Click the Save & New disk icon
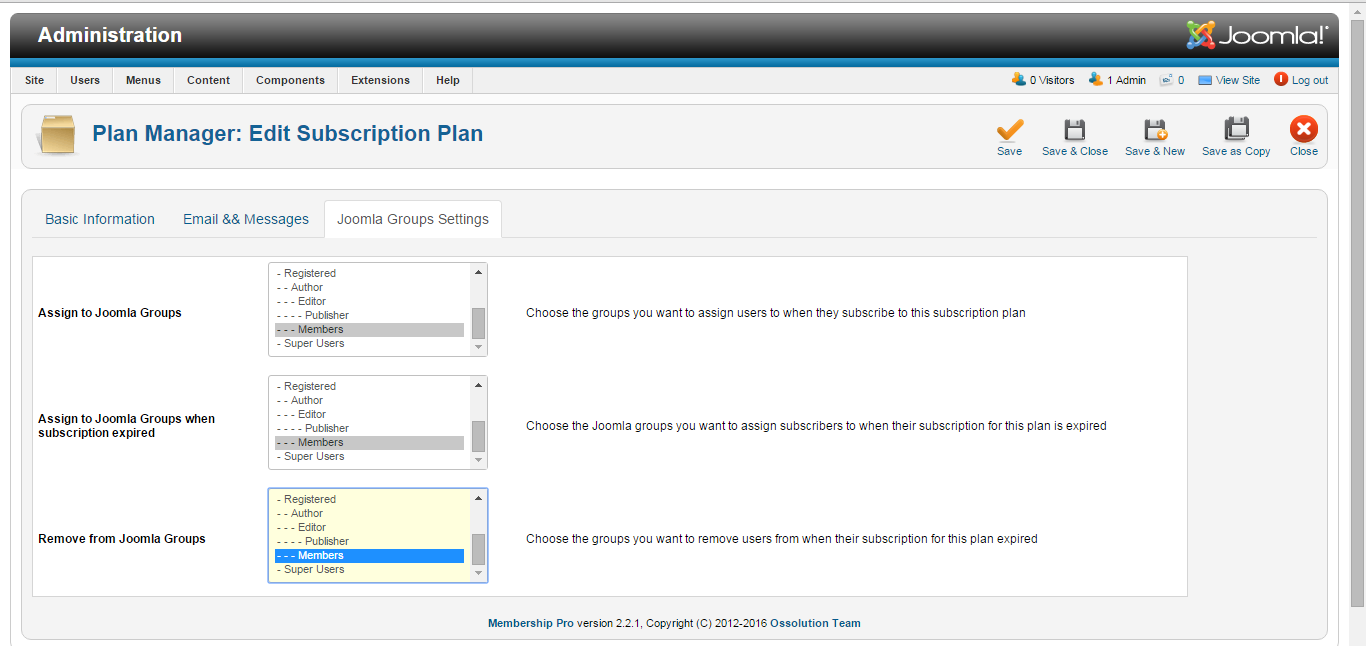Viewport: 1366px width, 646px height. pos(1155,130)
